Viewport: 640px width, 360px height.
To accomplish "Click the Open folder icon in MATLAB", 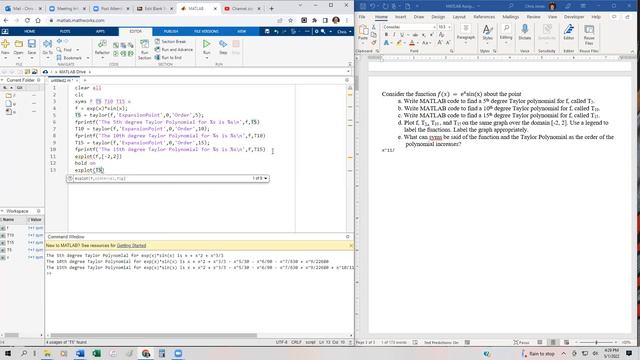I will [x=18, y=44].
